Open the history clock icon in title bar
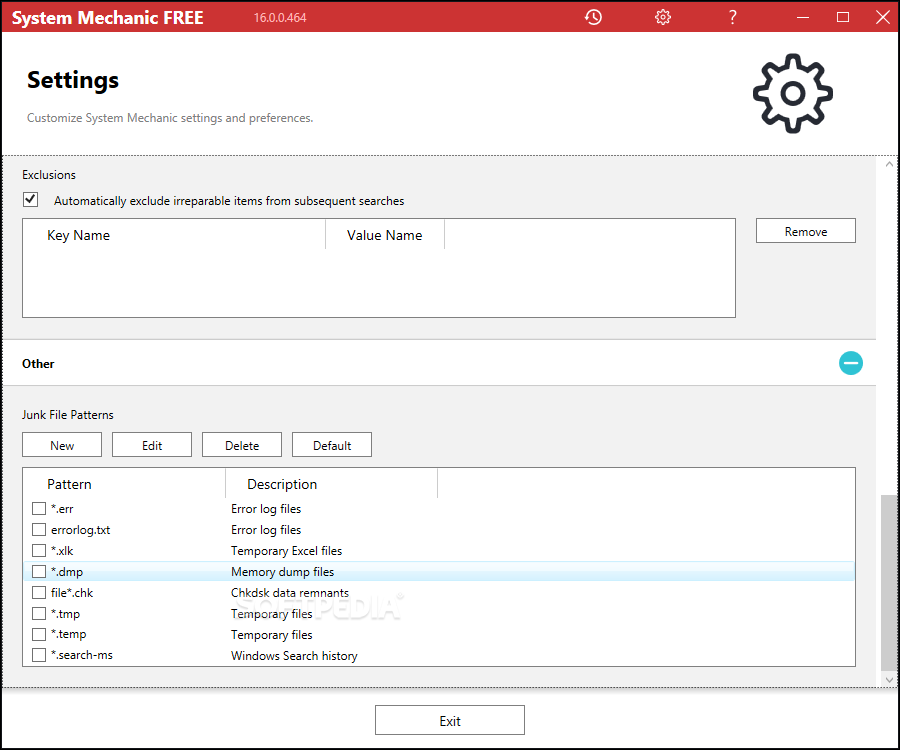 pyautogui.click(x=593, y=17)
